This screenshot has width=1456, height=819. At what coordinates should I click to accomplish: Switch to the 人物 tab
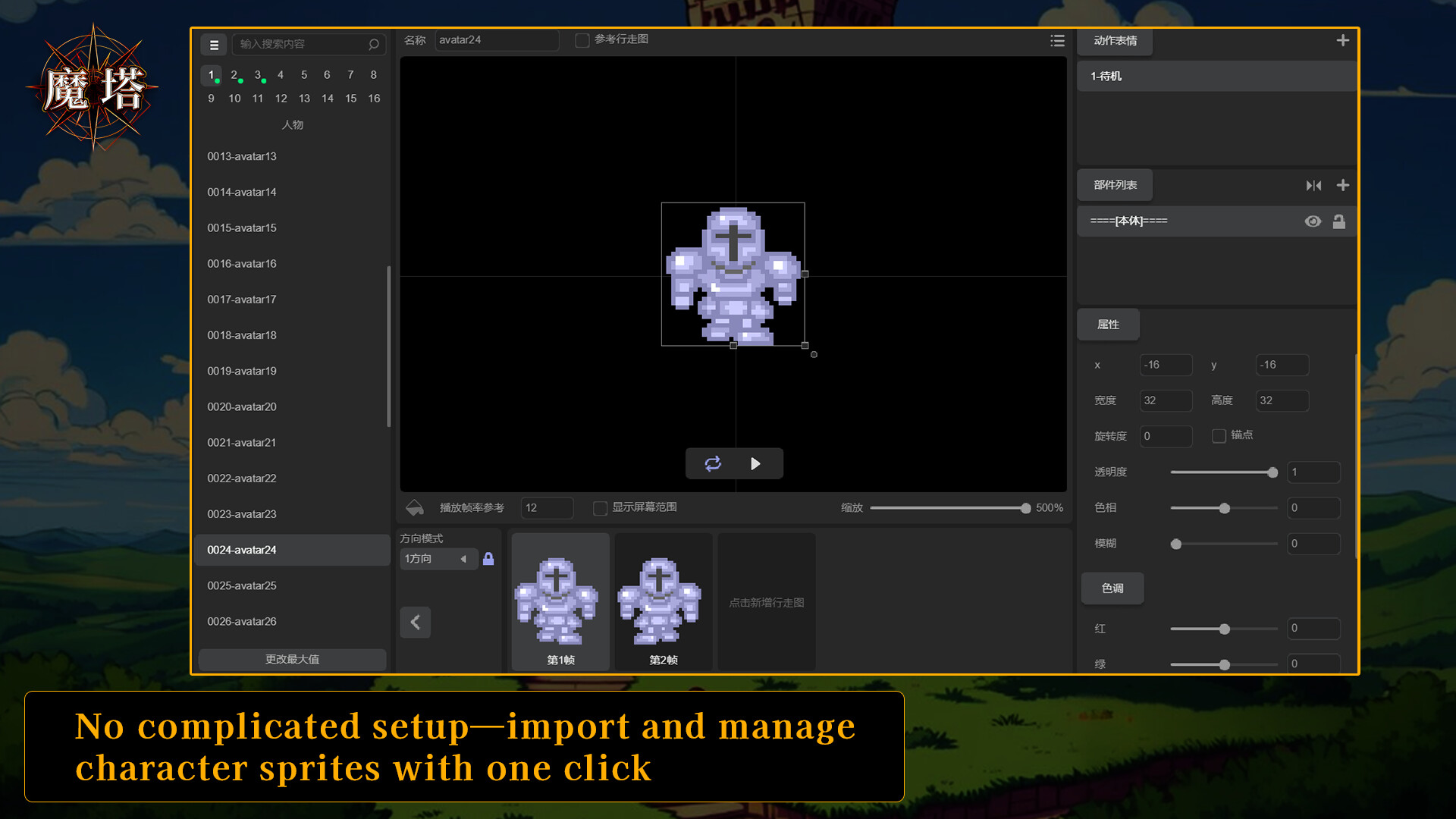(292, 124)
